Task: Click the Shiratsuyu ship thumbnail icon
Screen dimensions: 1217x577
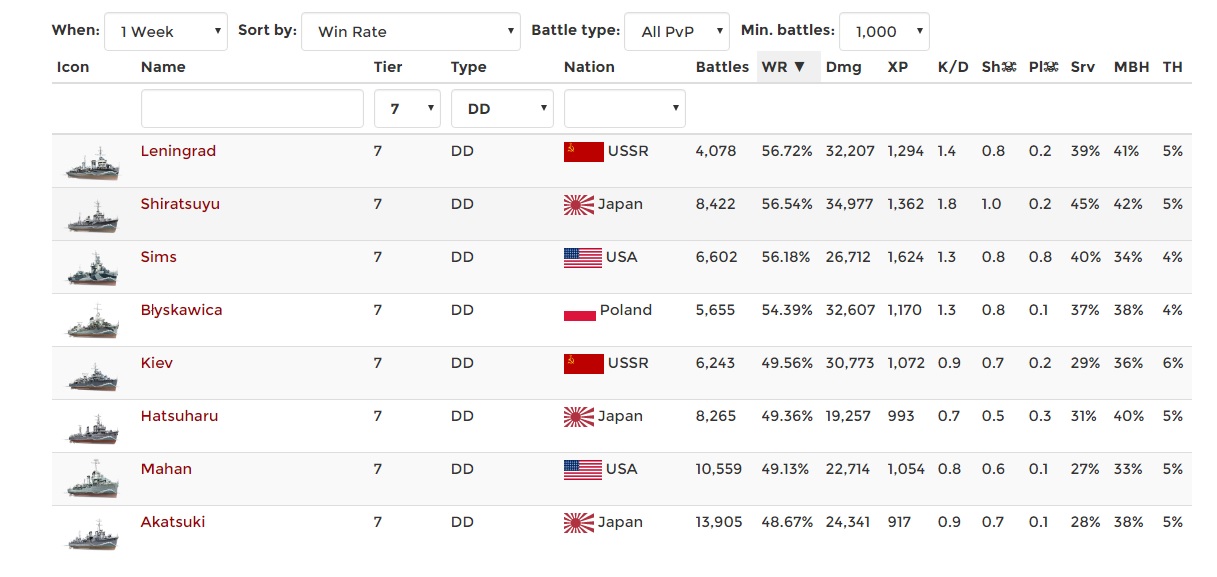Action: point(93,216)
